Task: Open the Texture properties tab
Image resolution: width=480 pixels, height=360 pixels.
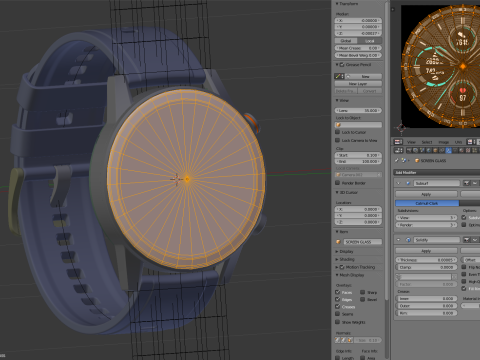Action: (468, 150)
